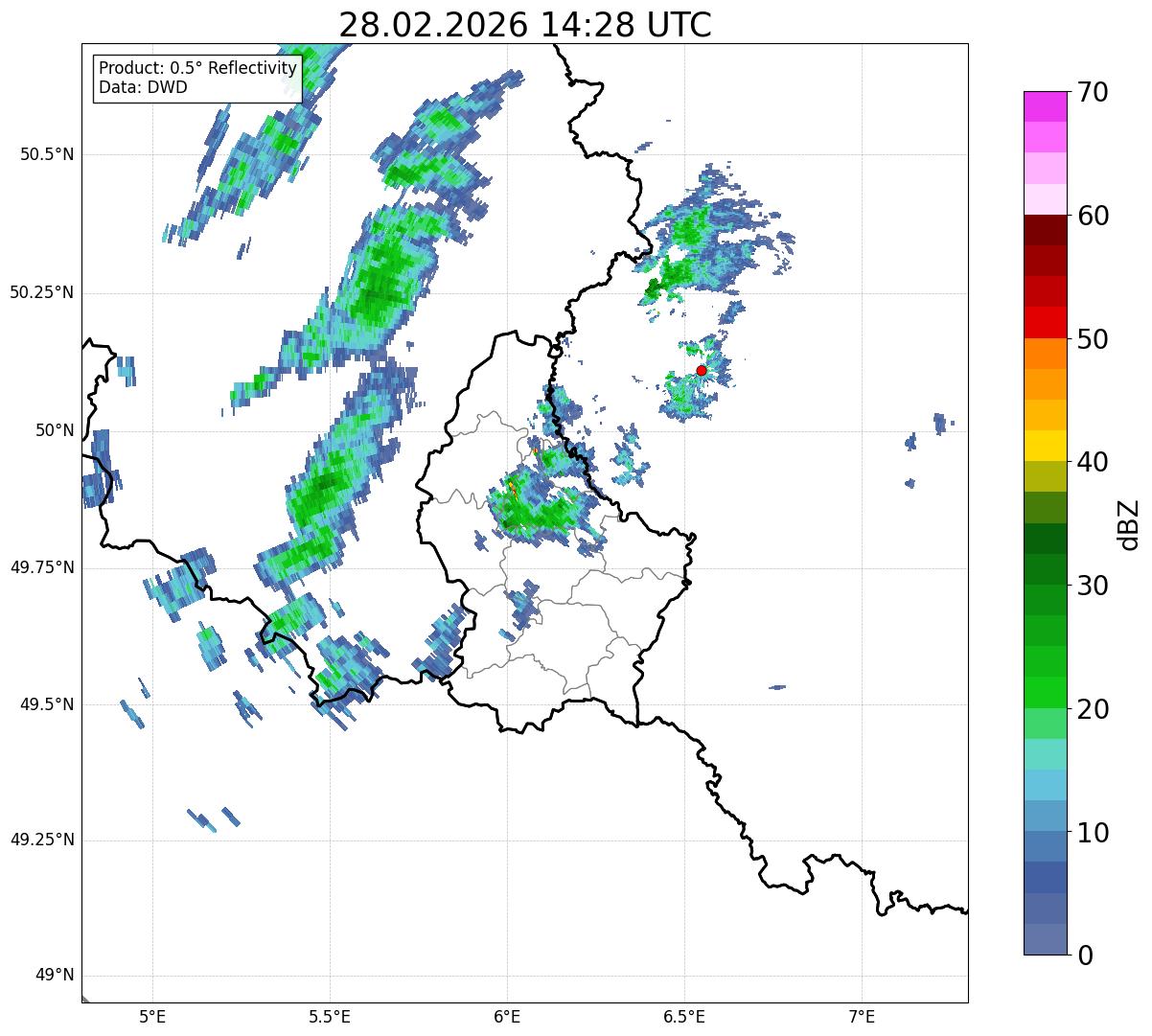
Task: Click the 5°E longitude label
Action: click(152, 1016)
